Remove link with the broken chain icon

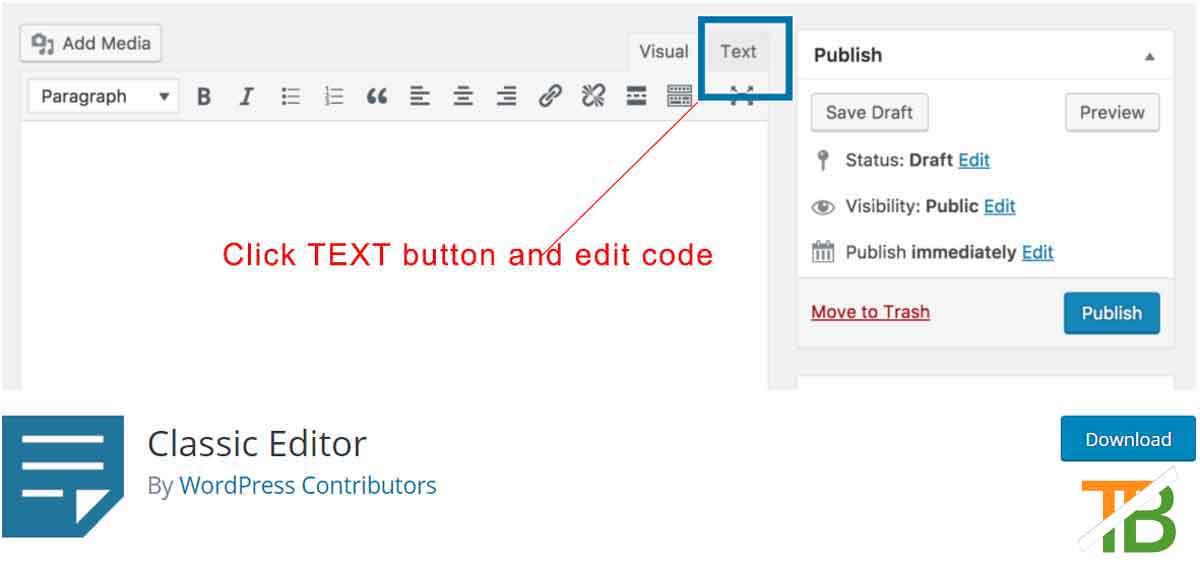(594, 97)
